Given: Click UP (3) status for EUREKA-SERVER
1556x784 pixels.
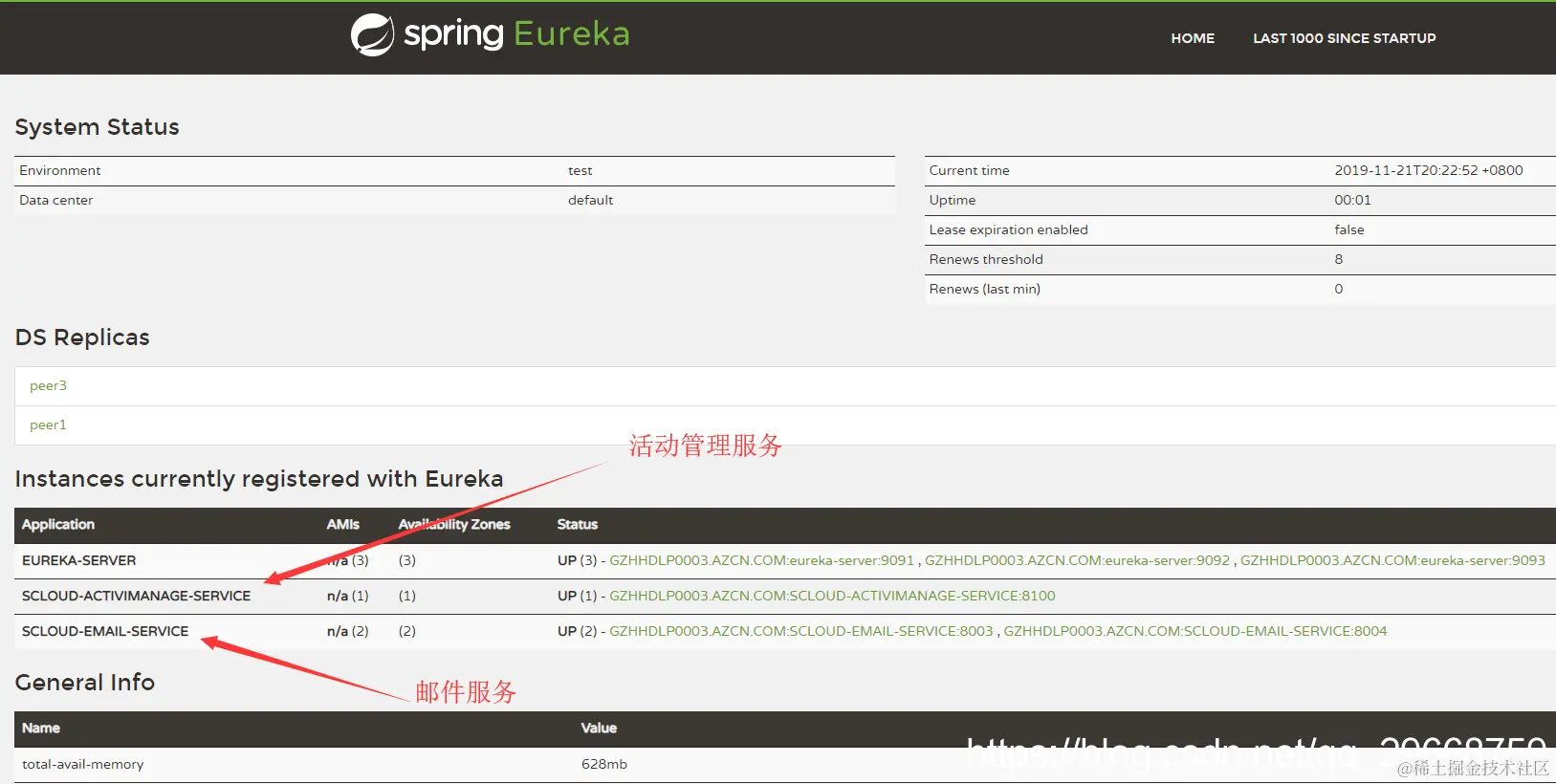Looking at the screenshot, I should (x=577, y=560).
